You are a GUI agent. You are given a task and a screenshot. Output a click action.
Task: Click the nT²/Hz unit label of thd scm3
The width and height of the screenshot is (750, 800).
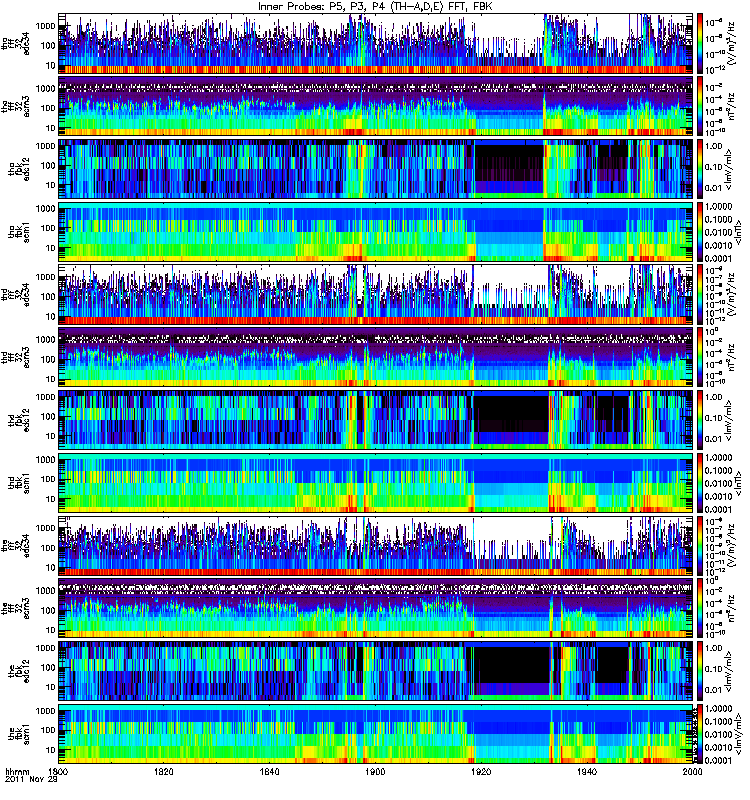tap(731, 358)
